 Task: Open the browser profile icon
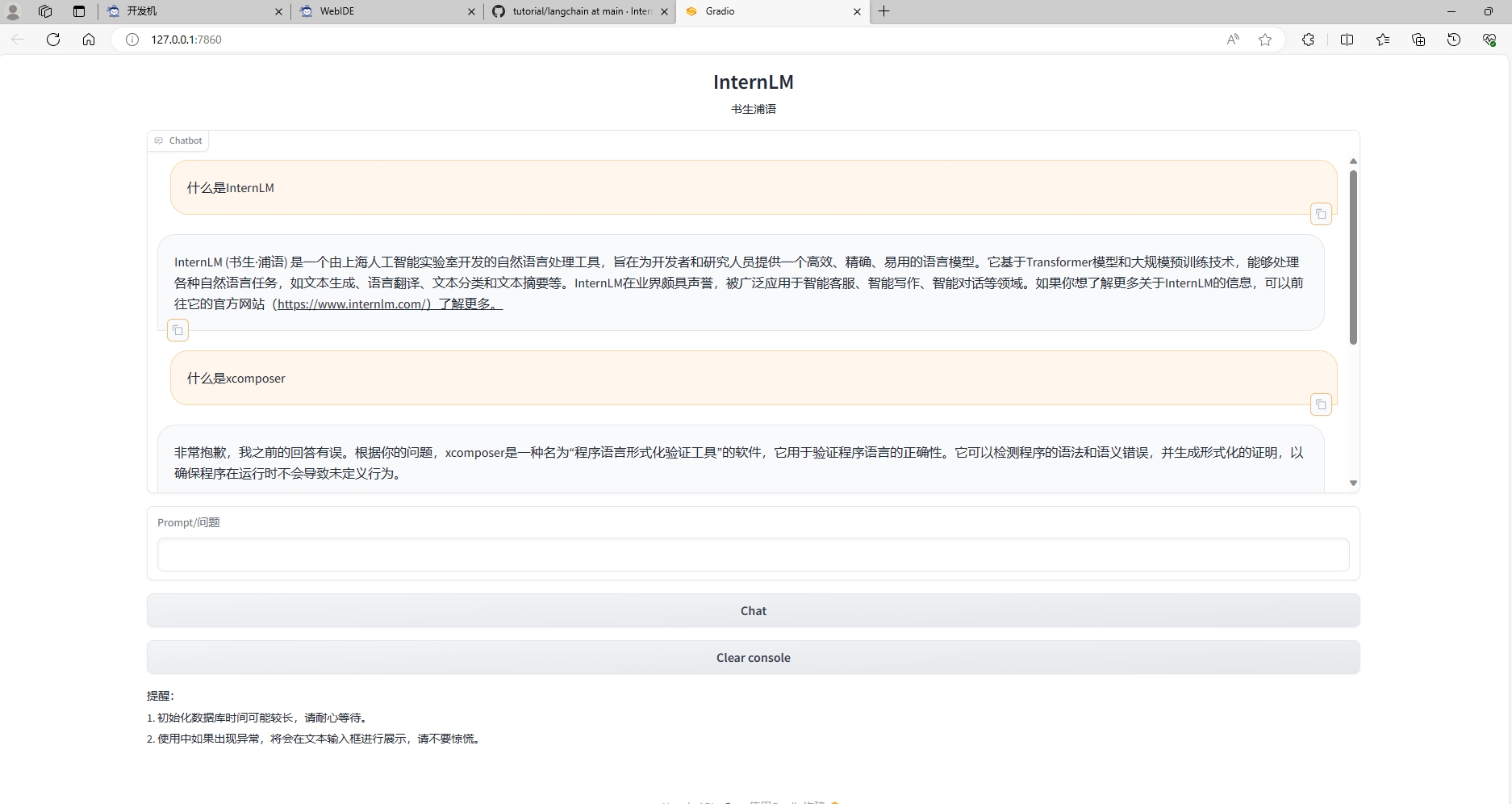13,11
